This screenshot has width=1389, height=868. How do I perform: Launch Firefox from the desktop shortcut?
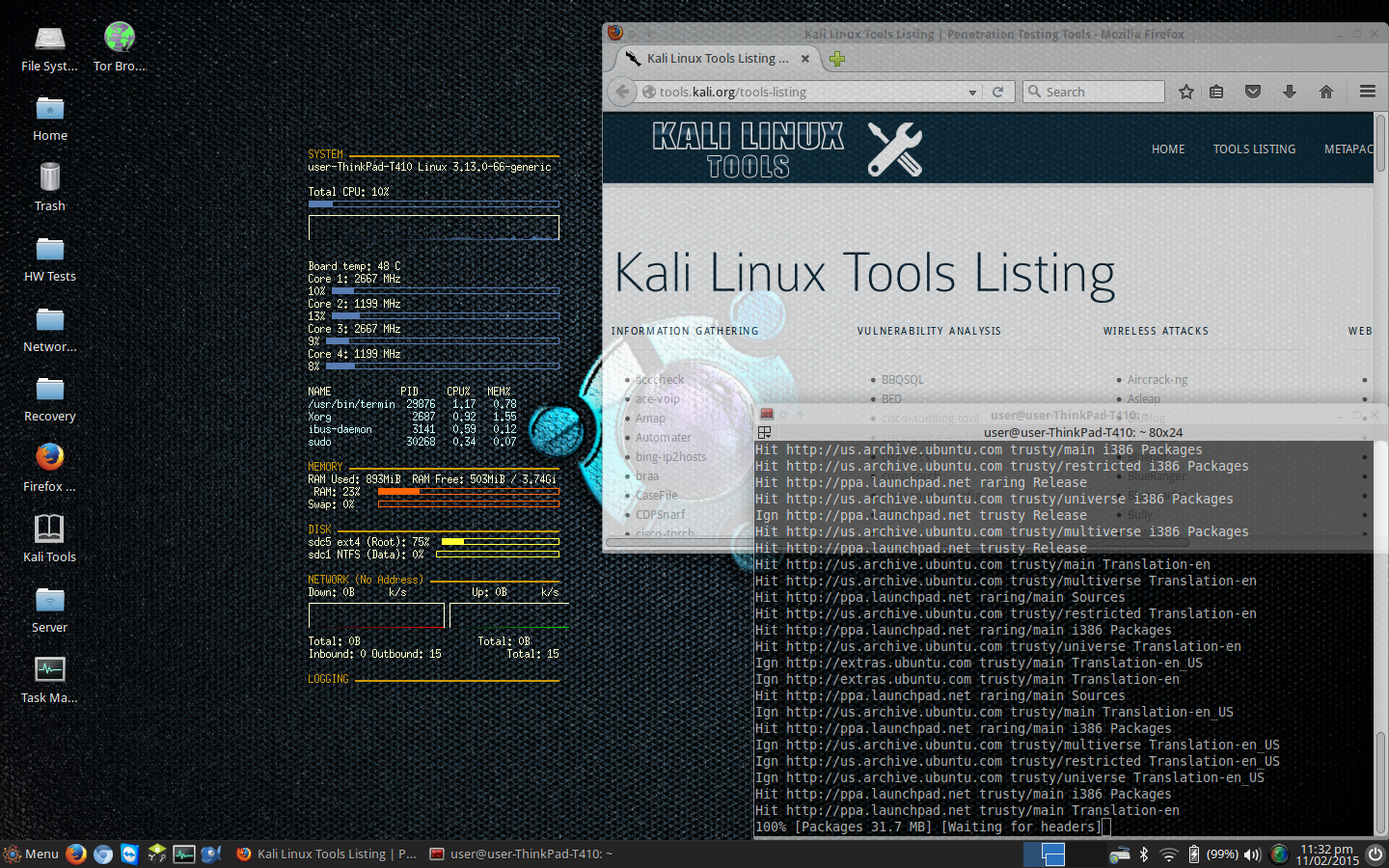point(49,468)
